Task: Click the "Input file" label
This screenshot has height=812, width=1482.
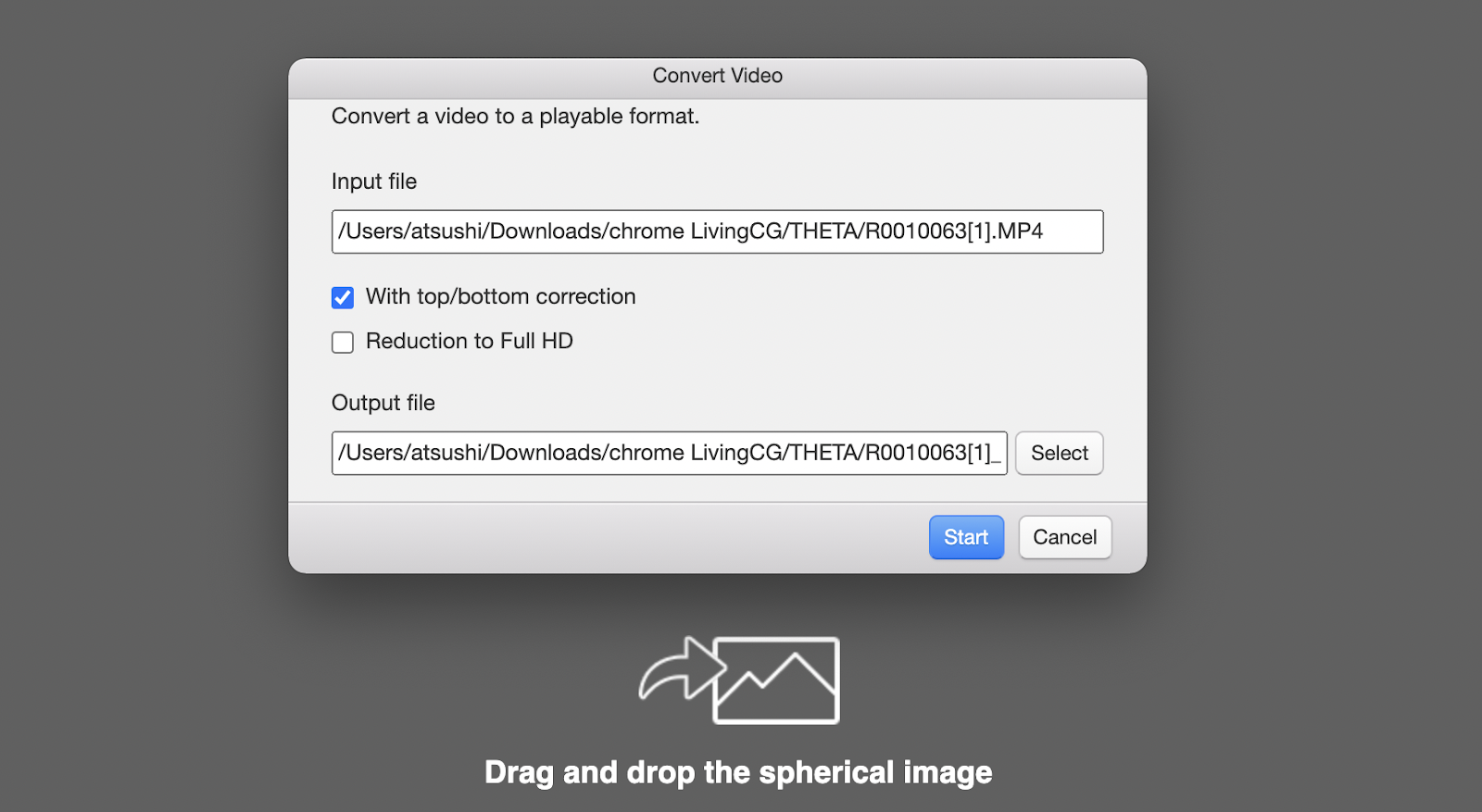Action: (x=374, y=181)
